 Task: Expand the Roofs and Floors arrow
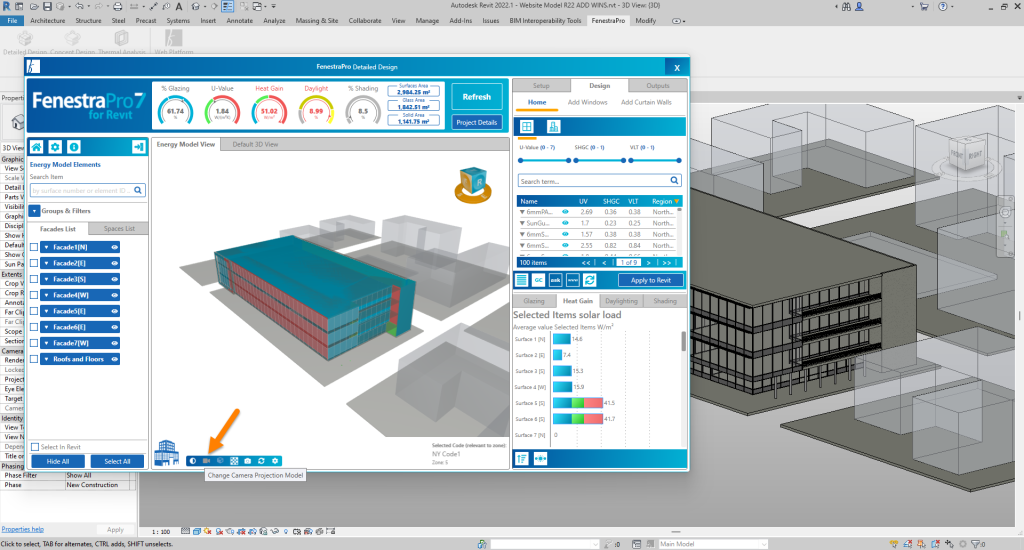point(46,359)
